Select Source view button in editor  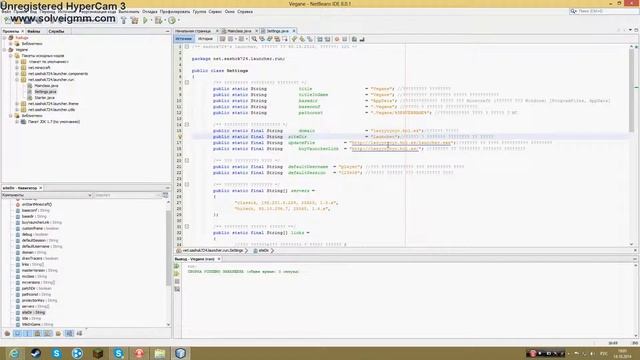[x=184, y=39]
